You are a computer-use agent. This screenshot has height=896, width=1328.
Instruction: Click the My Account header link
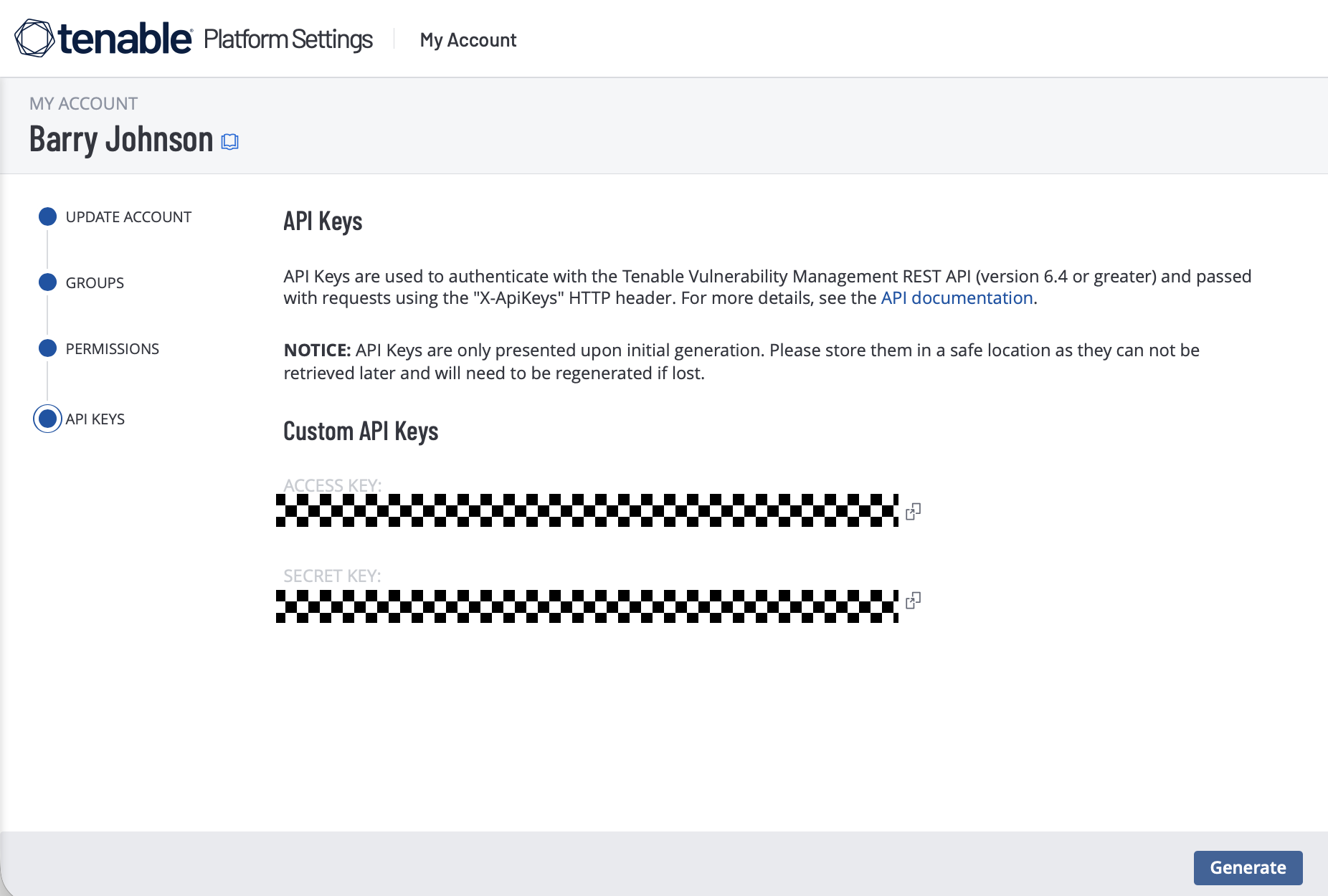(468, 40)
